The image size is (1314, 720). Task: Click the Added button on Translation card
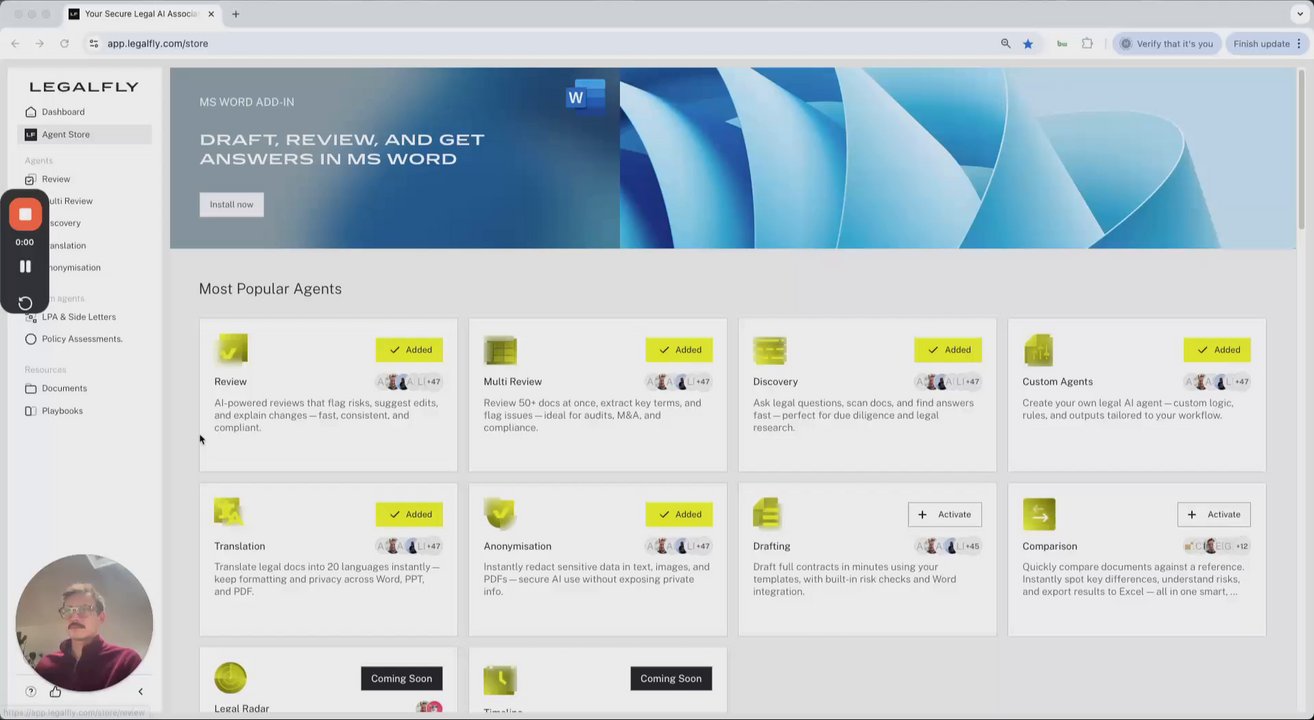click(409, 514)
